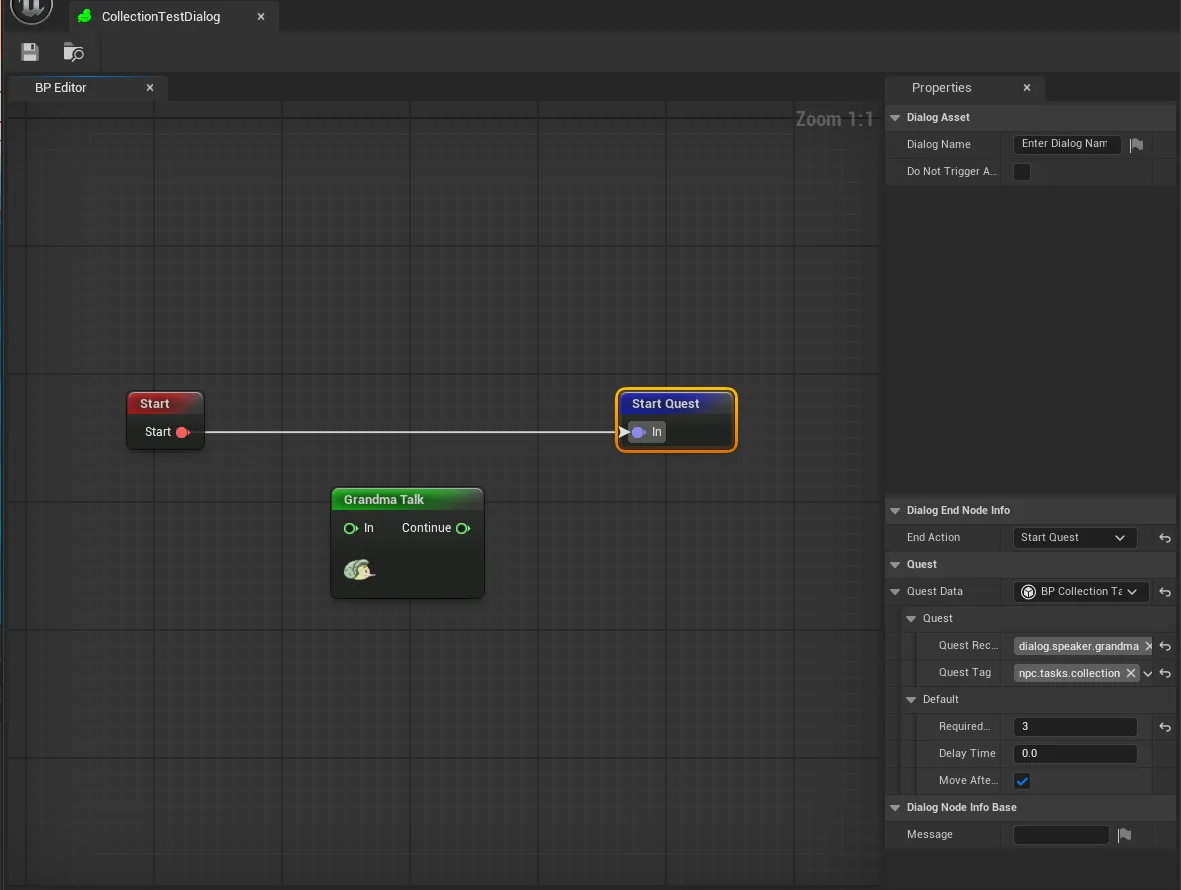The height and width of the screenshot is (890, 1181).
Task: Click the End Action property label
Action: coord(933,538)
